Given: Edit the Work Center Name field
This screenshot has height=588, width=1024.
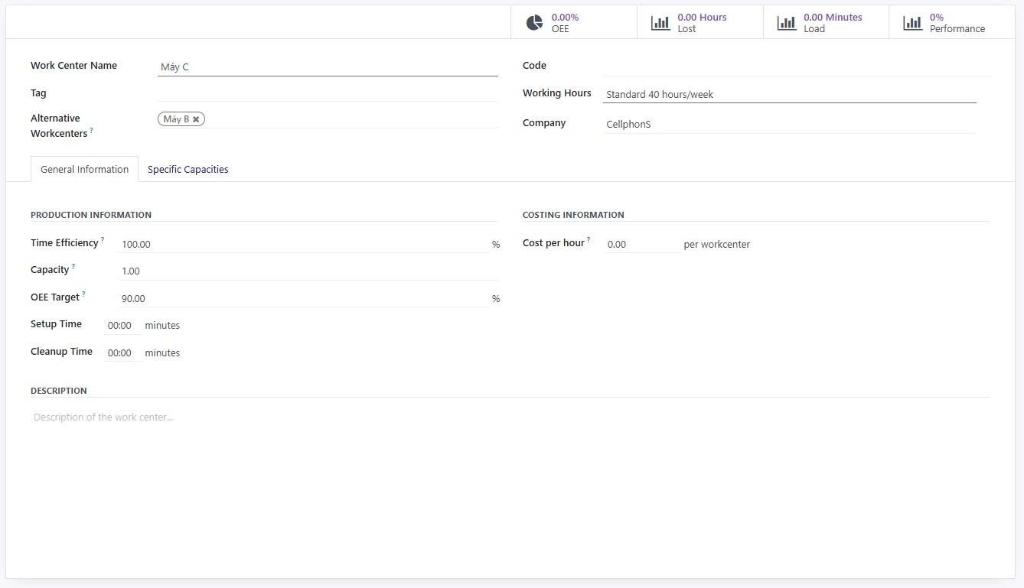Looking at the screenshot, I should click(x=327, y=67).
